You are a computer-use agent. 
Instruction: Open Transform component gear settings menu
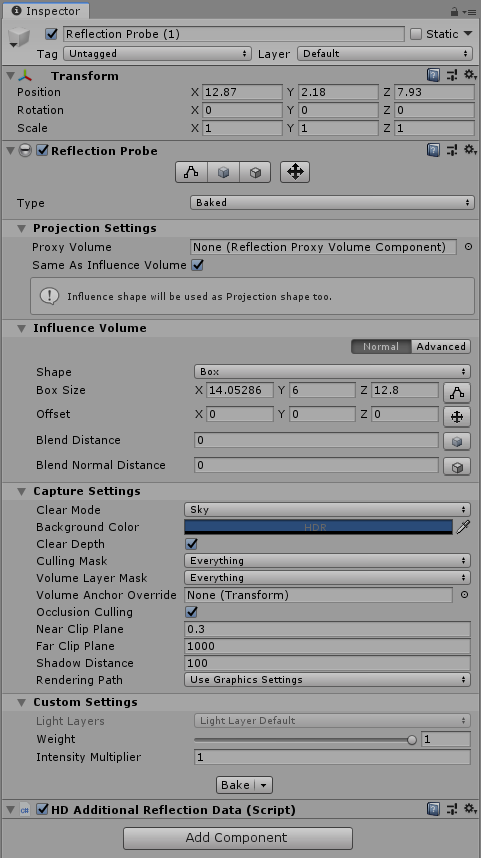pyautogui.click(x=470, y=75)
